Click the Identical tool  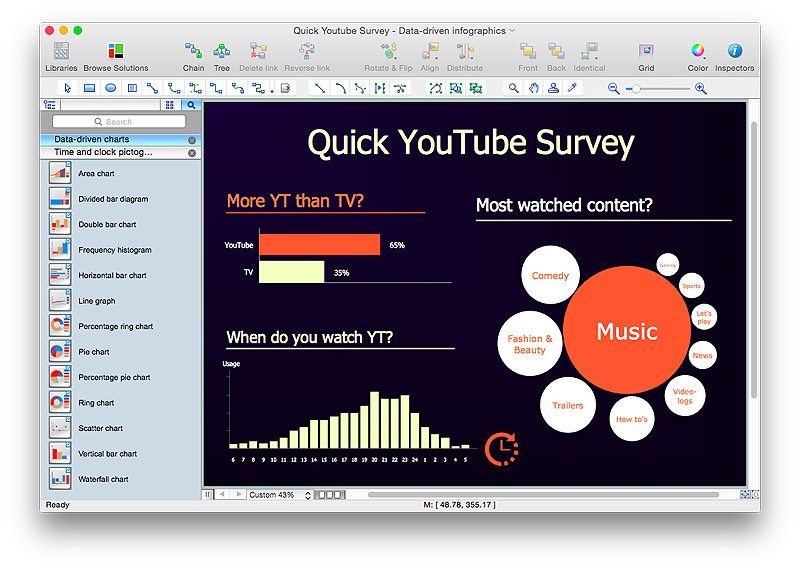coord(589,57)
